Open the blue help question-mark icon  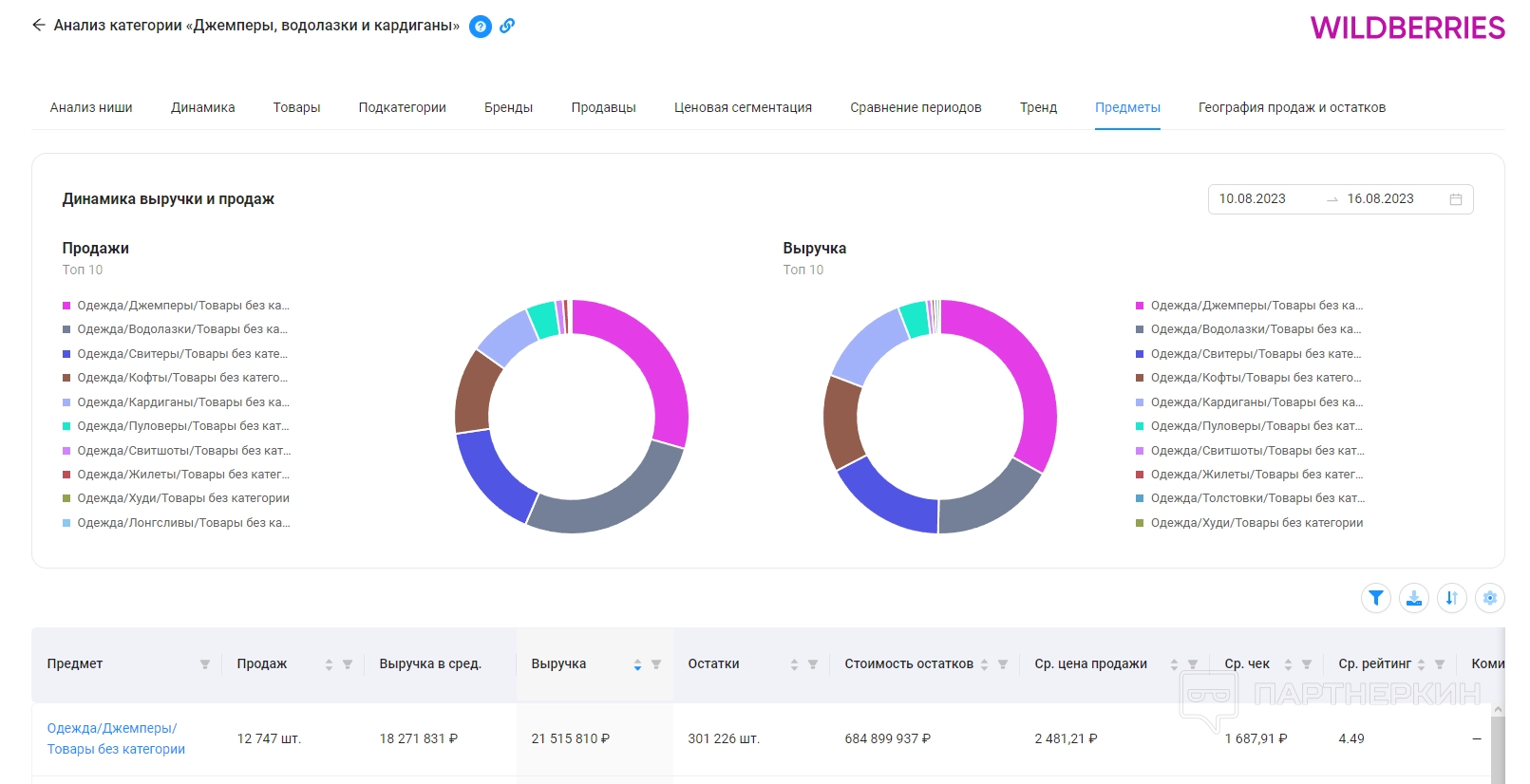pos(481,27)
